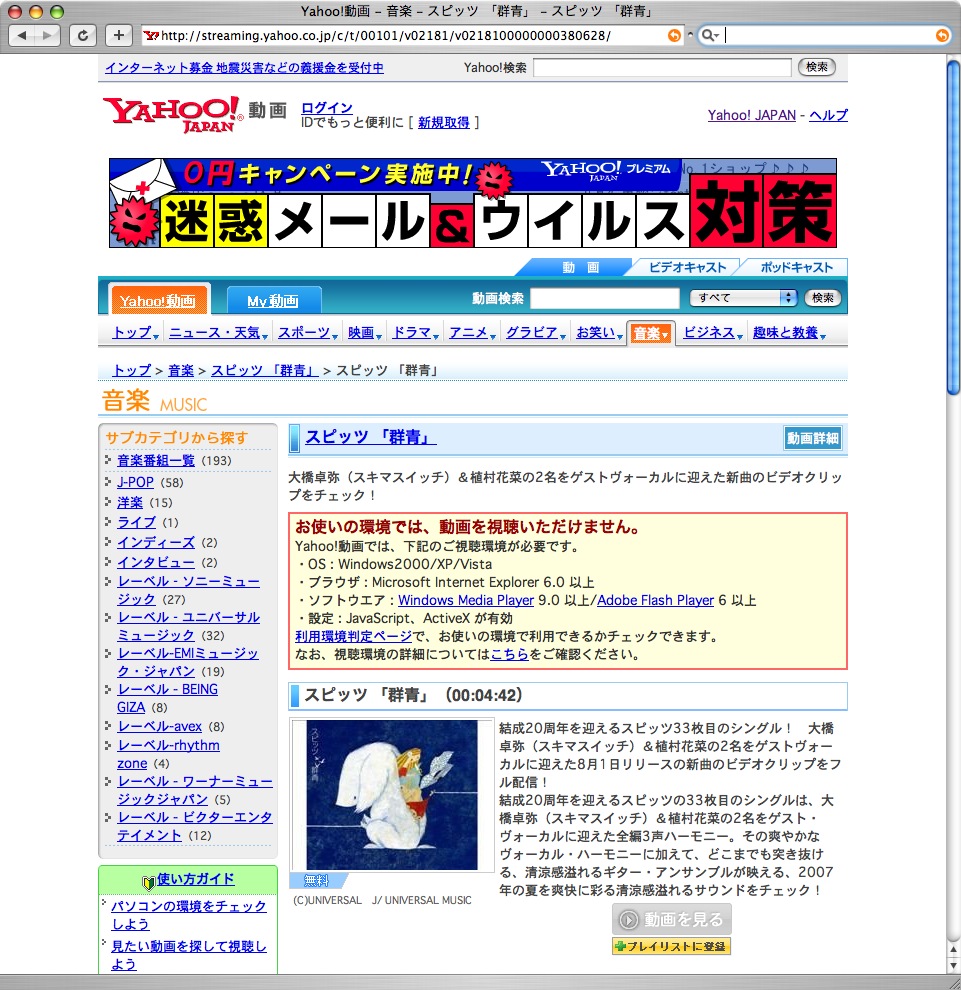The height and width of the screenshot is (990, 961).
Task: Click the orange snapback icon in search field
Action: [x=941, y=35]
